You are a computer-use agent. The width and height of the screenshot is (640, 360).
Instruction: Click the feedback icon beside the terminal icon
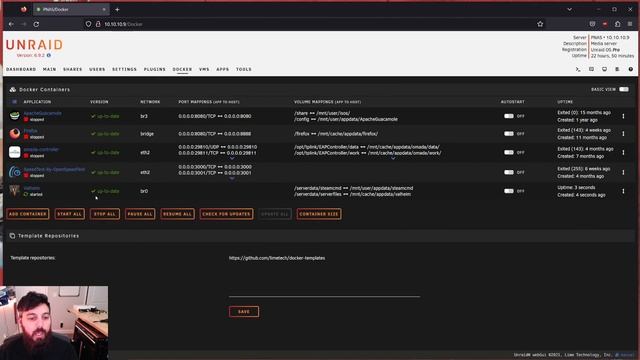[x=591, y=69]
